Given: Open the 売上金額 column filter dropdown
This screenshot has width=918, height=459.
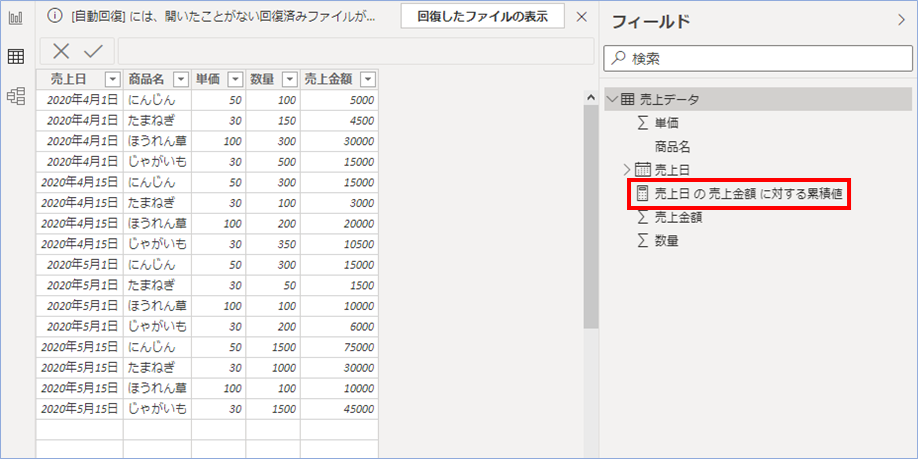Looking at the screenshot, I should 368,79.
